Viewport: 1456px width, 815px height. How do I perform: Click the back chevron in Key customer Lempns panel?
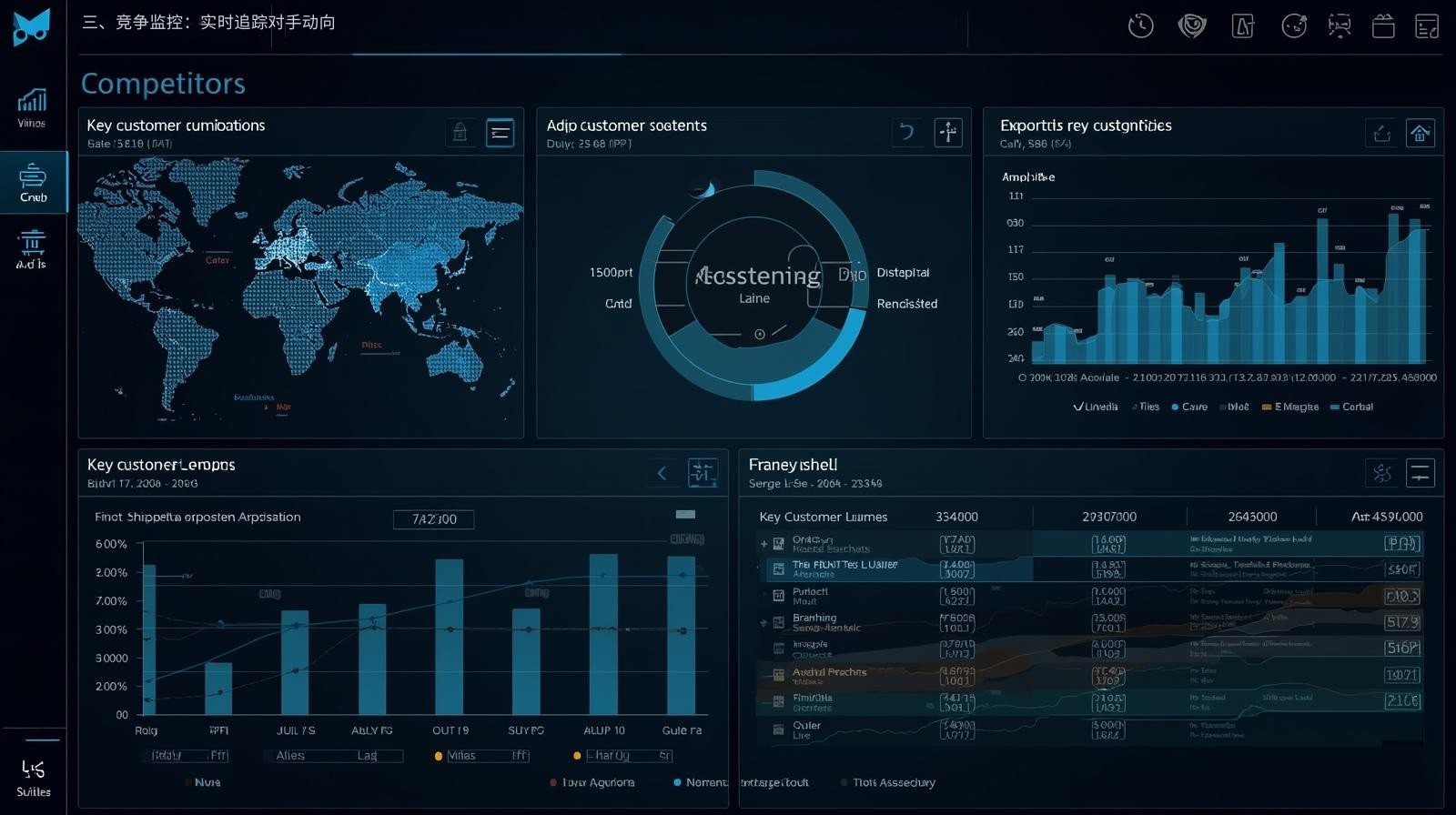[662, 472]
